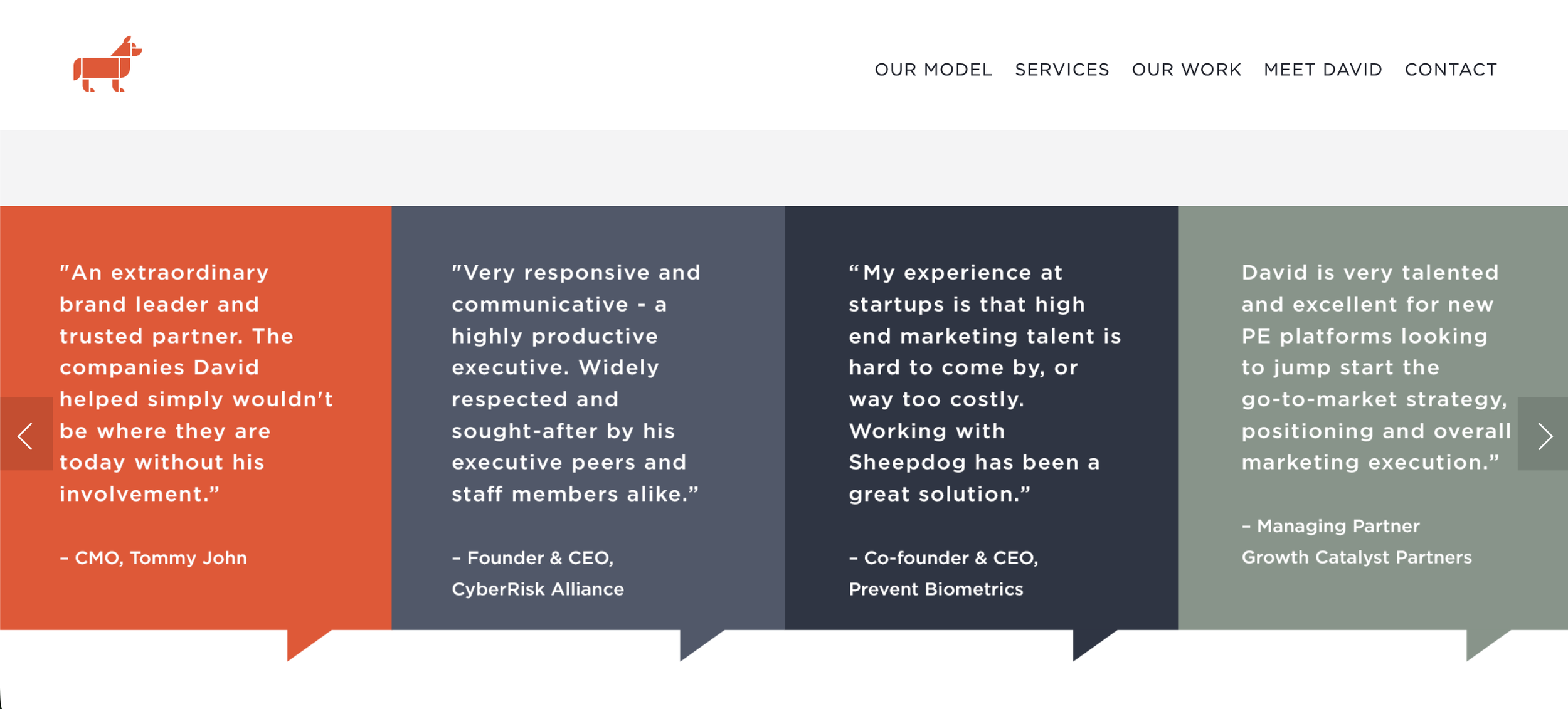
Task: Show previous testimonials with left arrow
Action: [26, 434]
